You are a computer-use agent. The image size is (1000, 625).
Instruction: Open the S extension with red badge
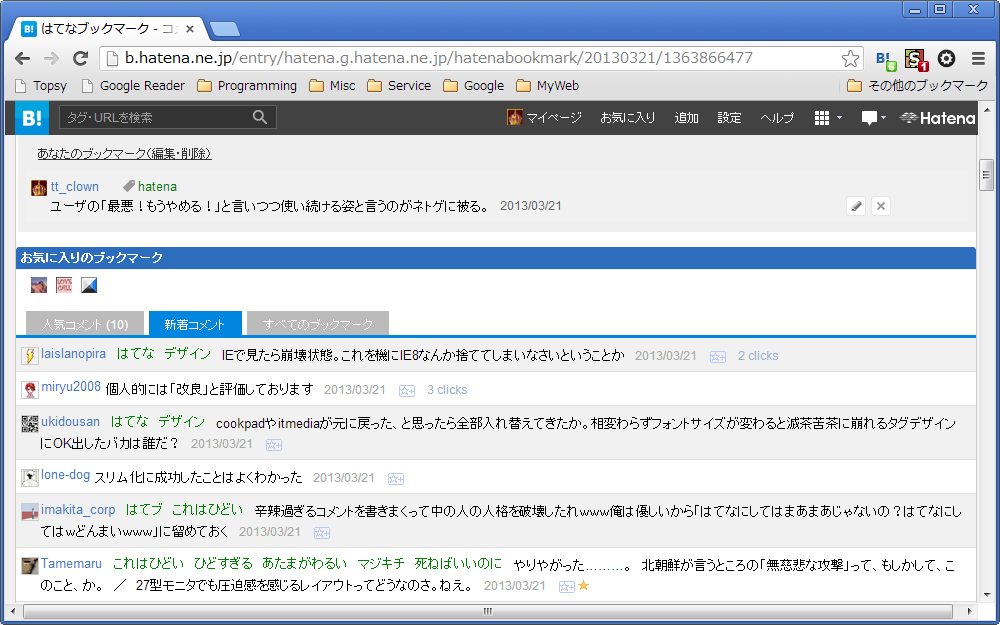pos(916,59)
